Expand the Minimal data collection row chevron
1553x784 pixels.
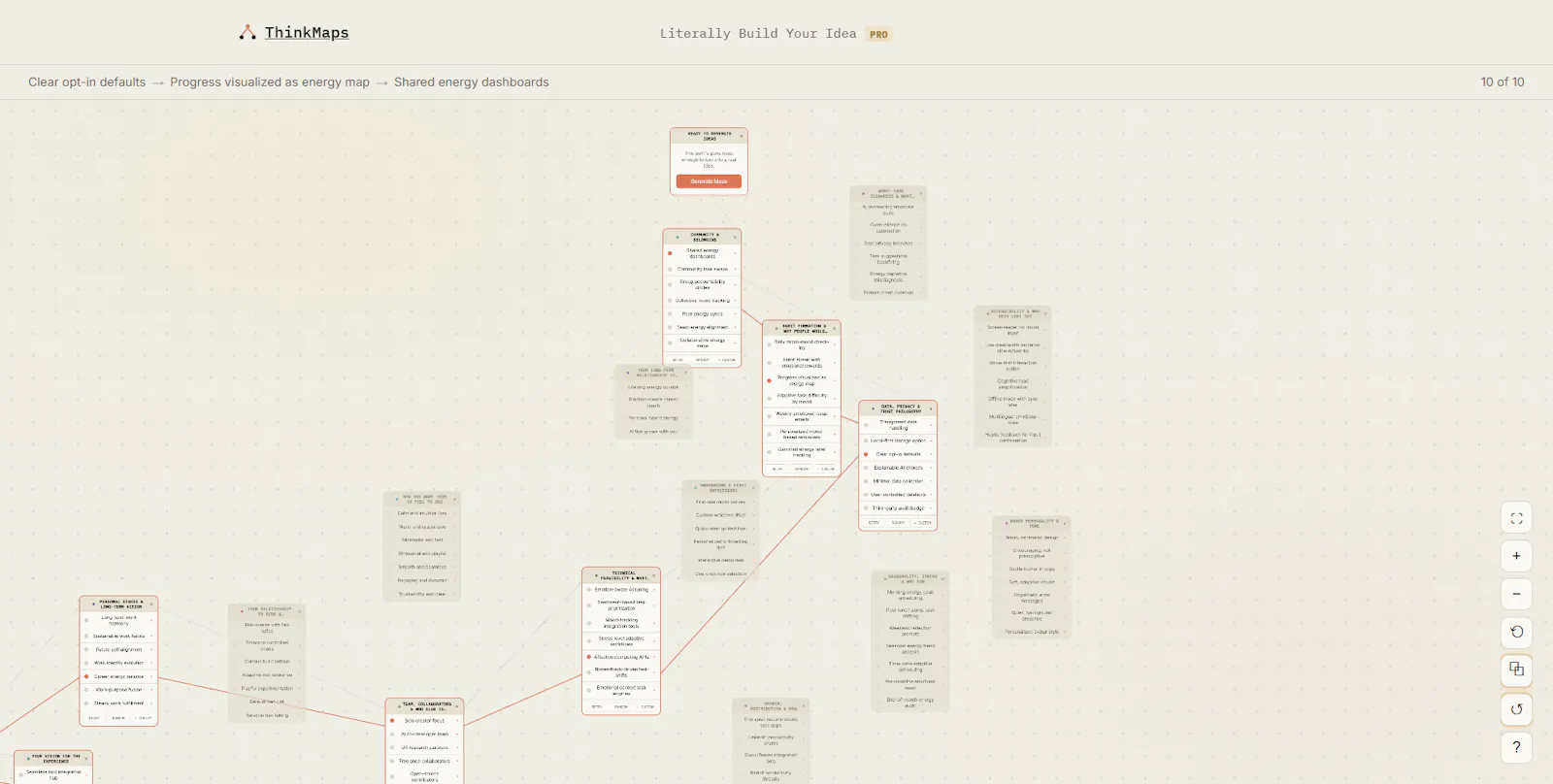pos(931,481)
